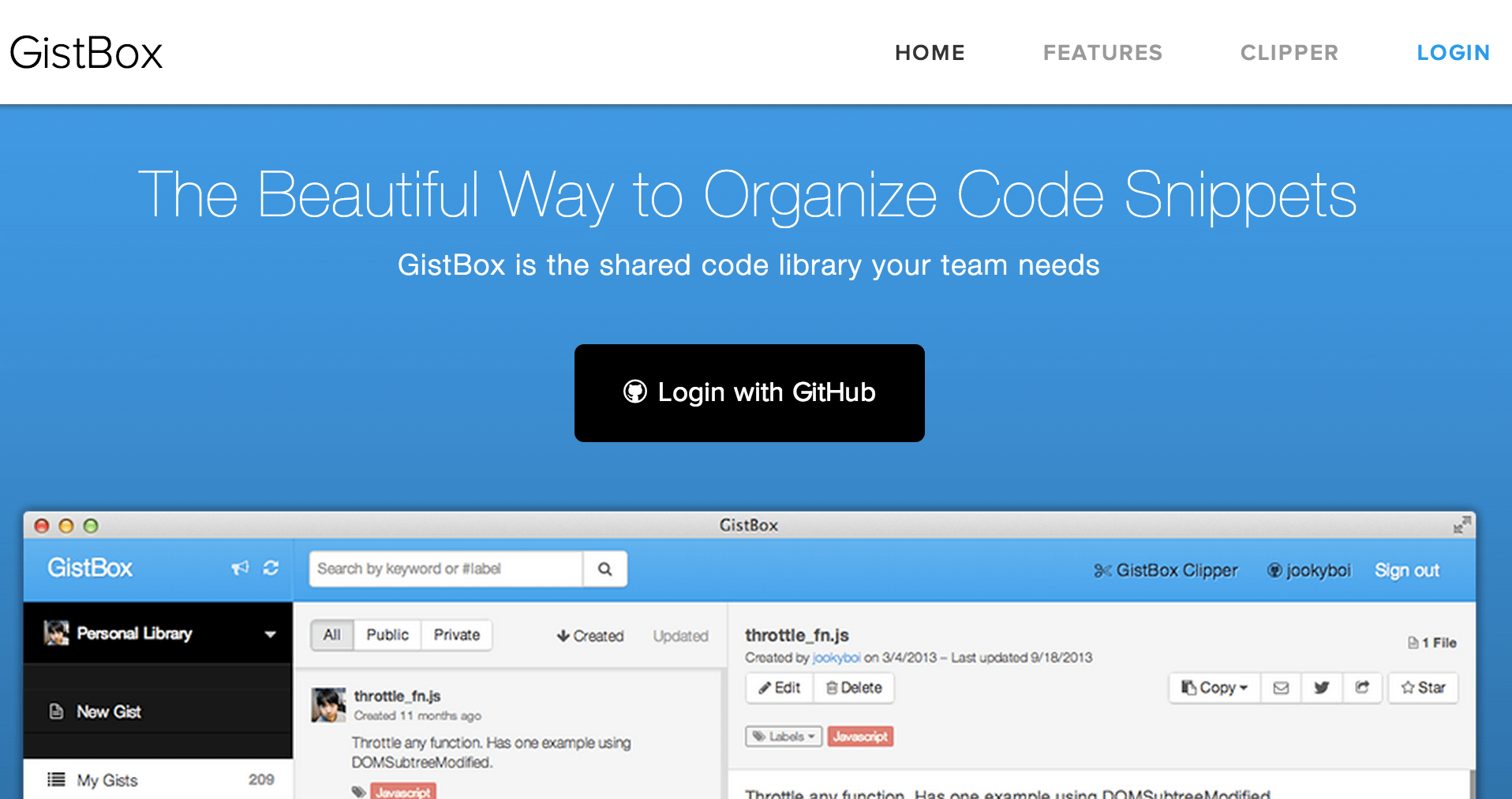Click the magnifier search button
Screen dimensions: 1512x799
[604, 568]
